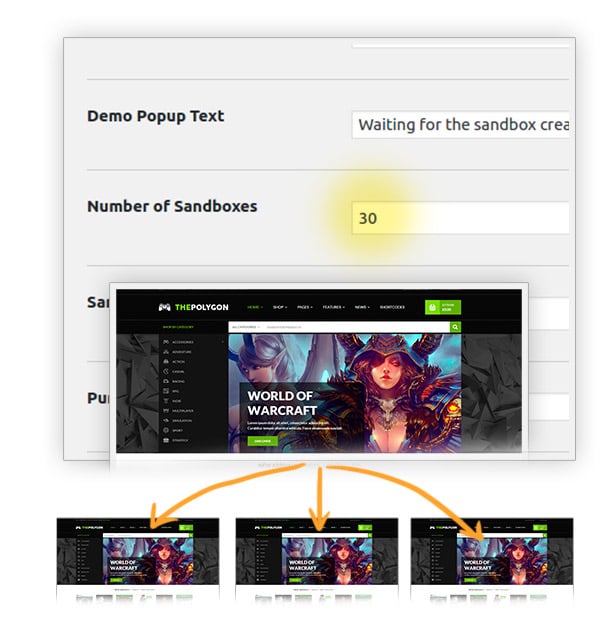Select the Accessories category icon in sidebar
This screenshot has height=637, width=600.
pos(166,342)
